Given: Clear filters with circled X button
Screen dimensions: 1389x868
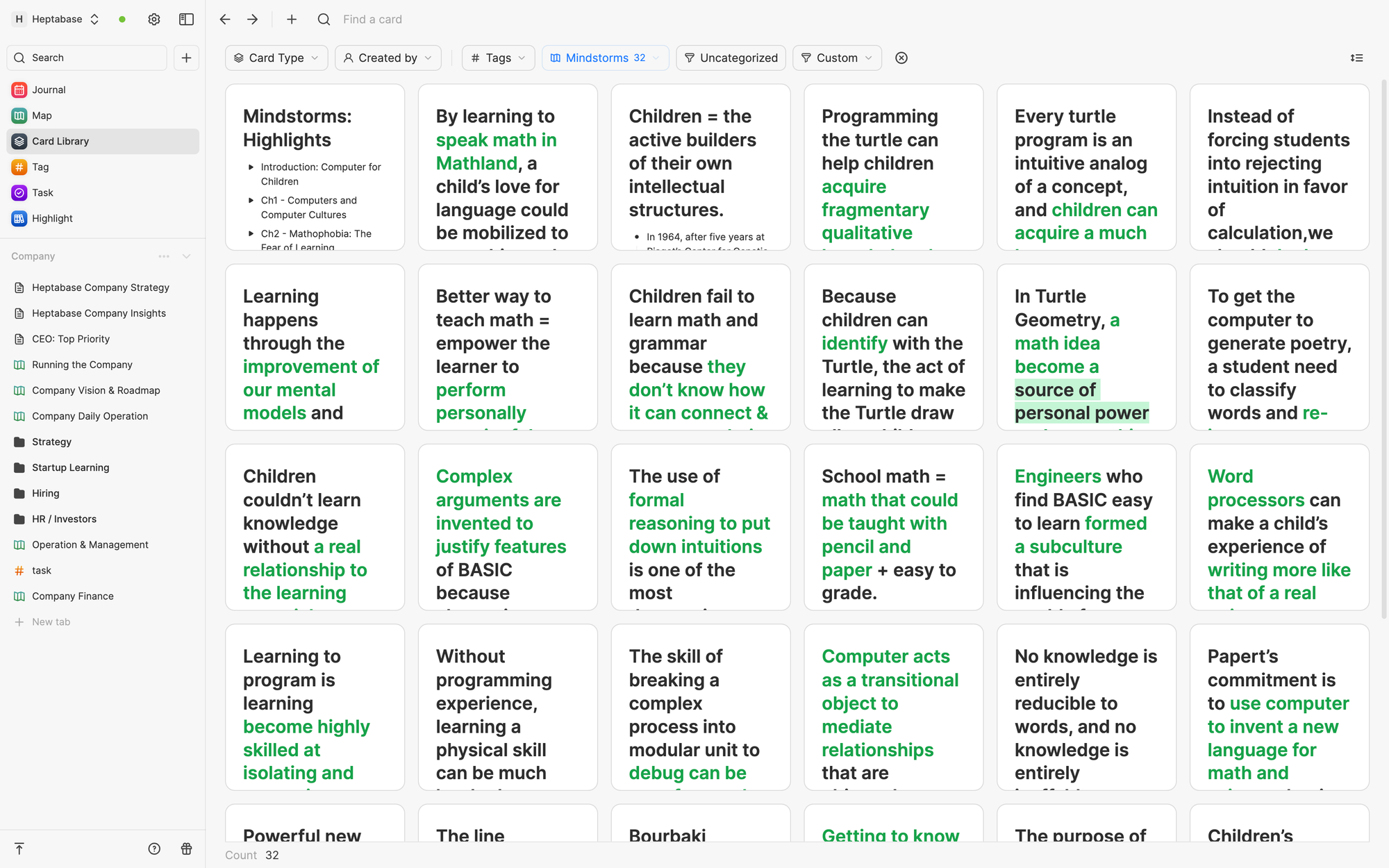Looking at the screenshot, I should [x=901, y=58].
